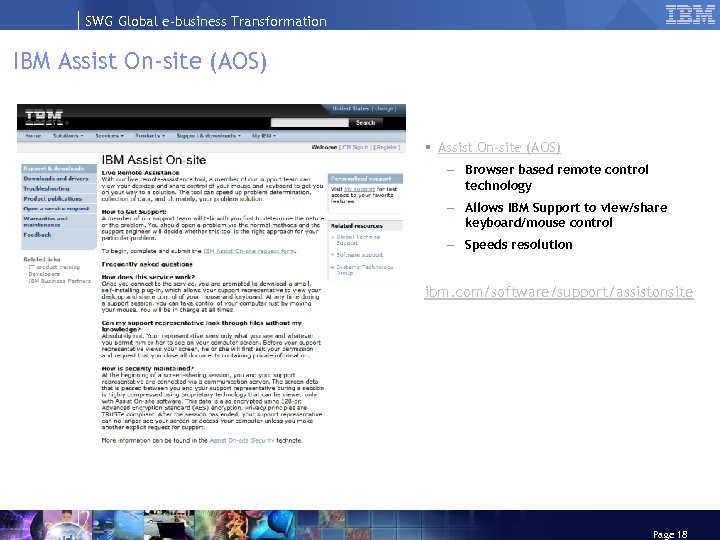Click the search input field on the webpage
The width and height of the screenshot is (720, 540).
[x=309, y=123]
